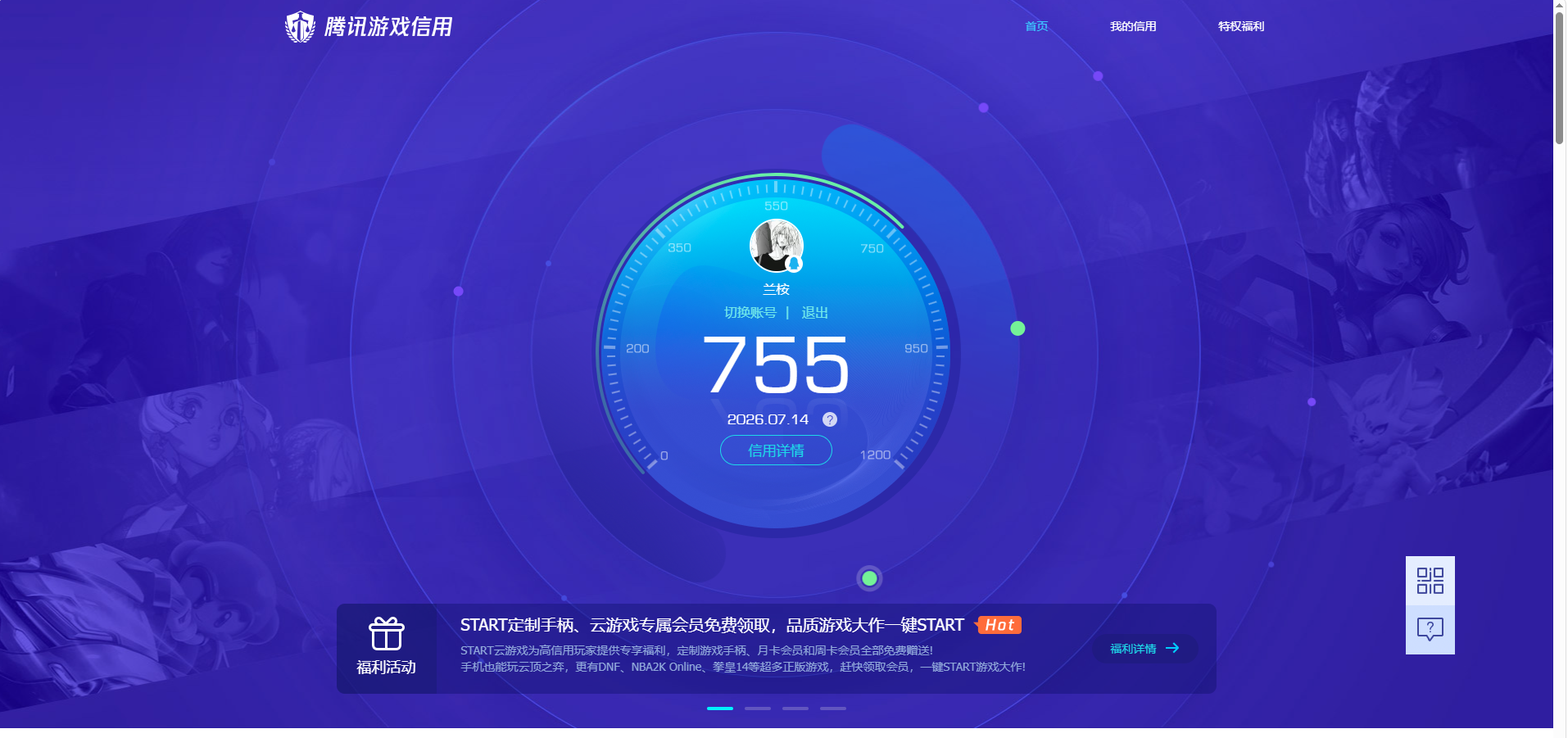Image resolution: width=1568 pixels, height=738 pixels.
Task: Click the gift box 福利活动 icon
Action: (x=386, y=634)
